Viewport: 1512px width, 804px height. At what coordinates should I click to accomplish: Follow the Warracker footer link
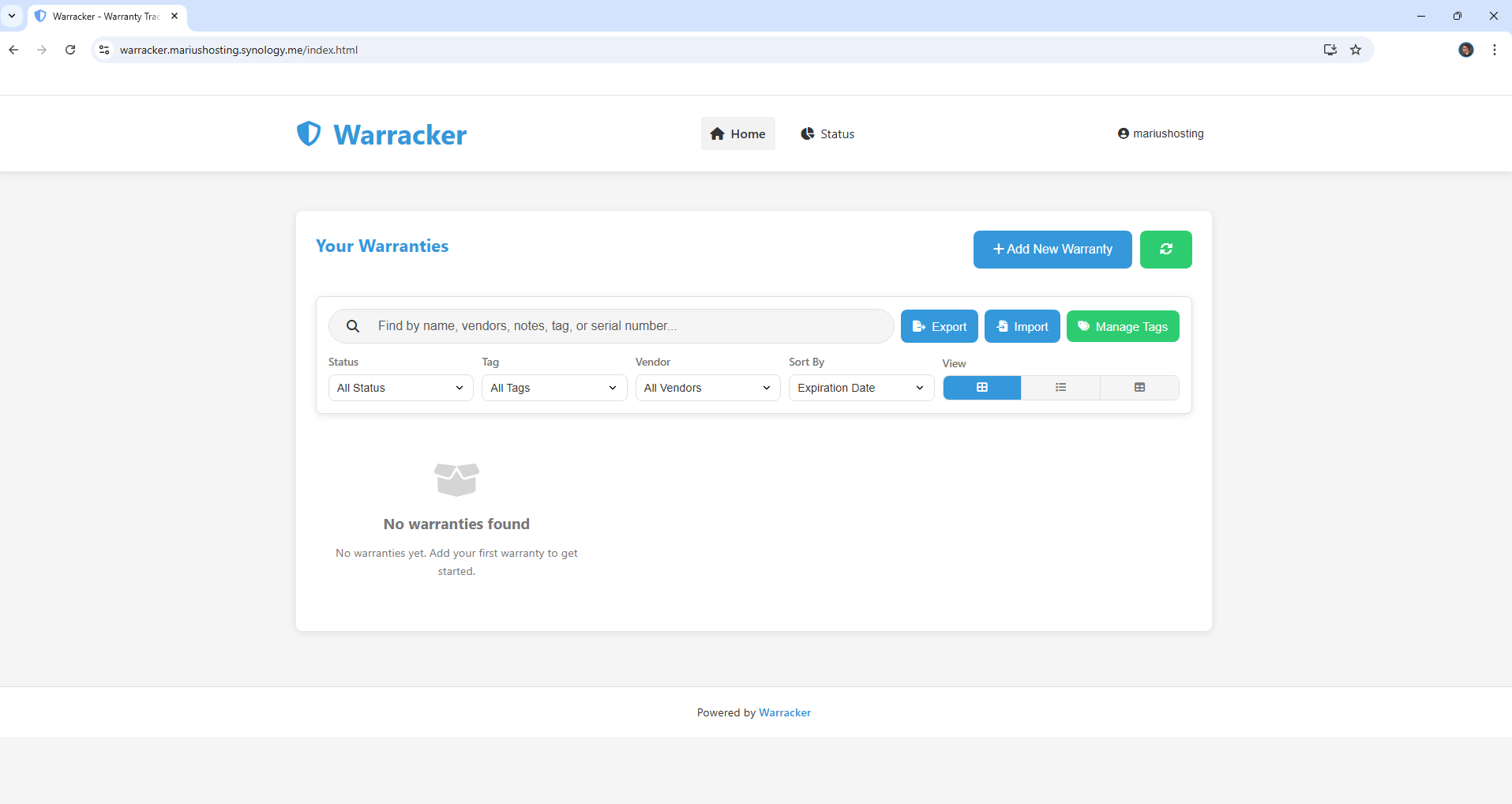click(x=785, y=712)
